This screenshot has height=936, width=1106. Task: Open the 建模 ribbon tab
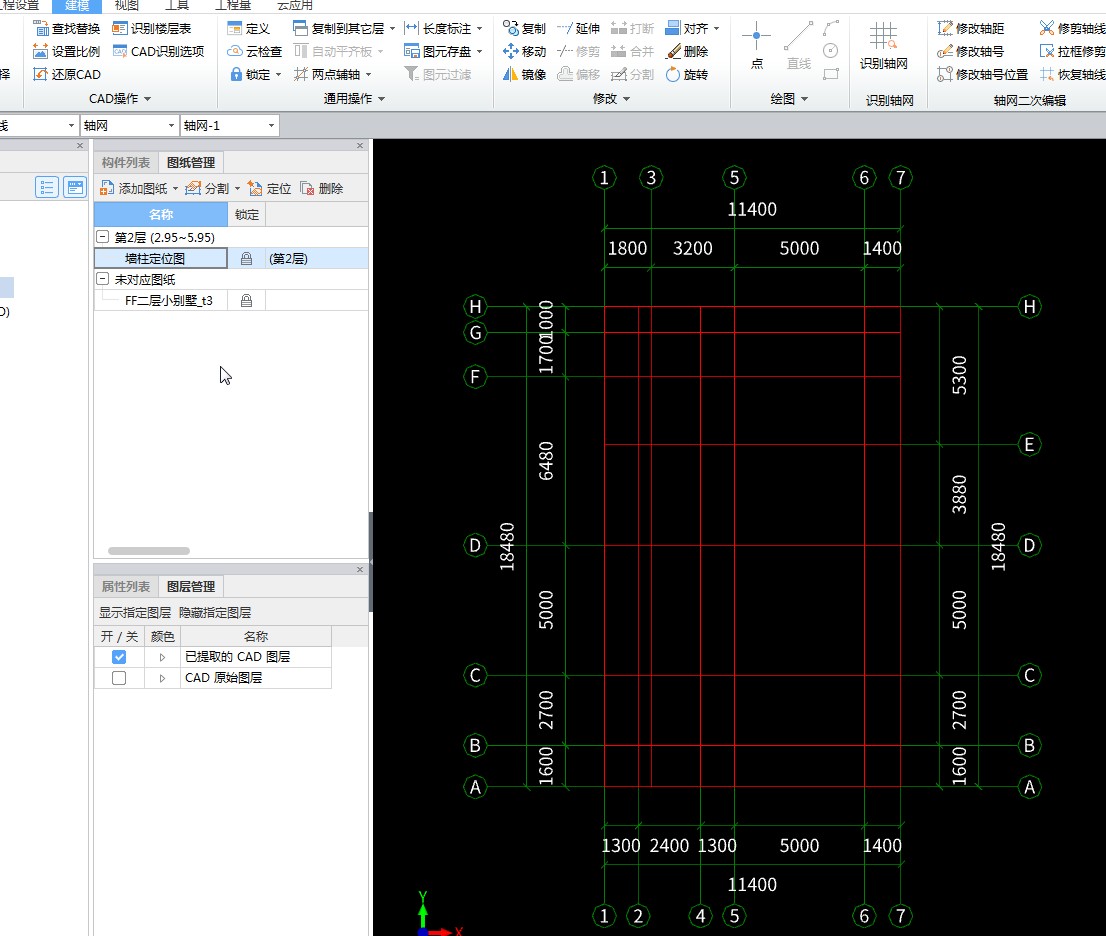77,6
